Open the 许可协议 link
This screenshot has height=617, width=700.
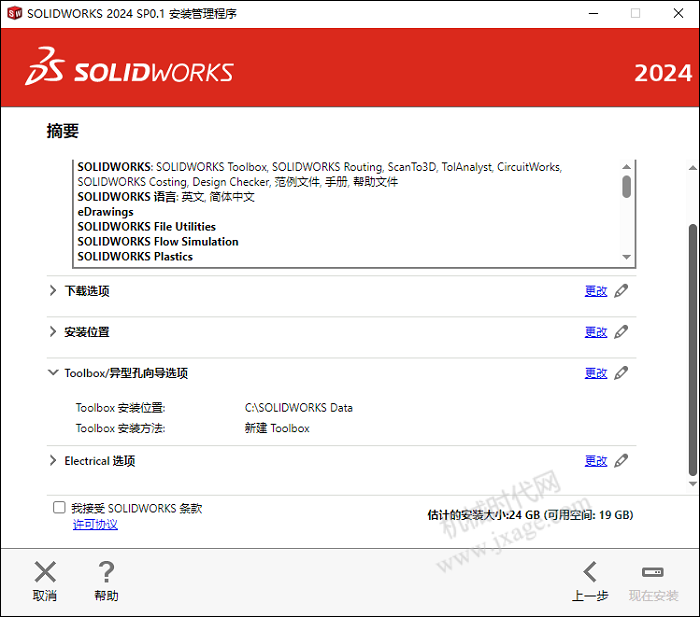[x=95, y=525]
